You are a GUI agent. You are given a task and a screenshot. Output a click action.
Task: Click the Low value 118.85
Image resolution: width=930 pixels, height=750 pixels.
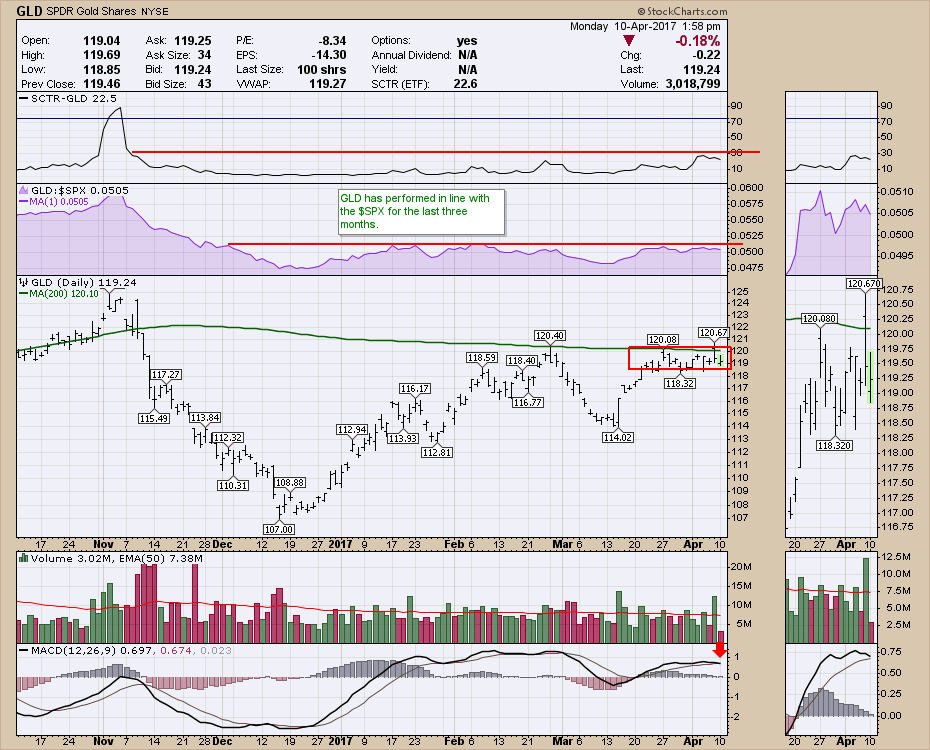pos(101,69)
